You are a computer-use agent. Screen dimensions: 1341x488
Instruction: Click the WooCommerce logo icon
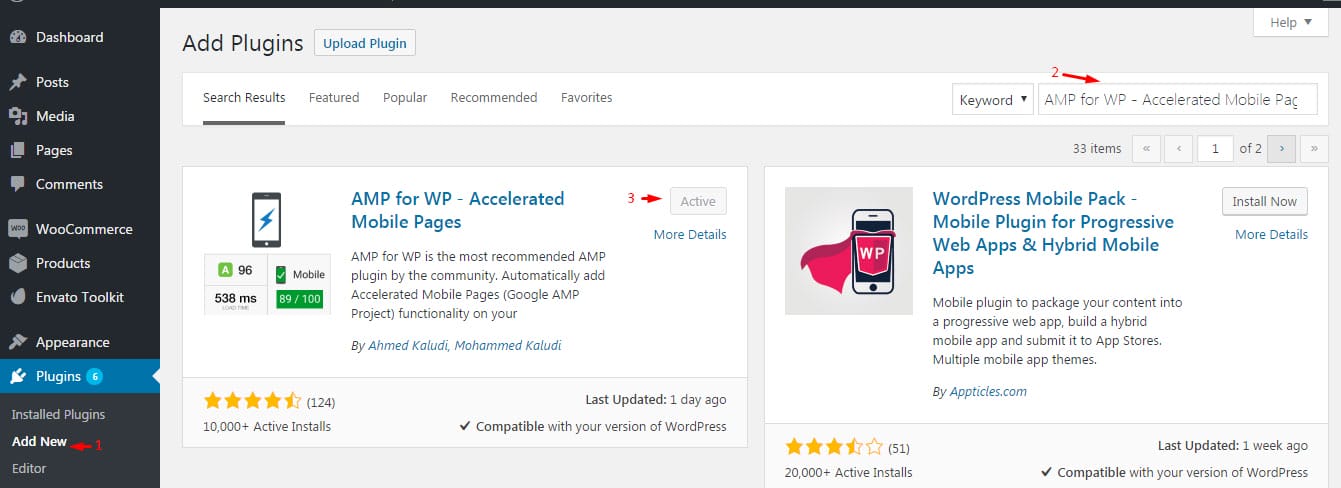[18, 229]
